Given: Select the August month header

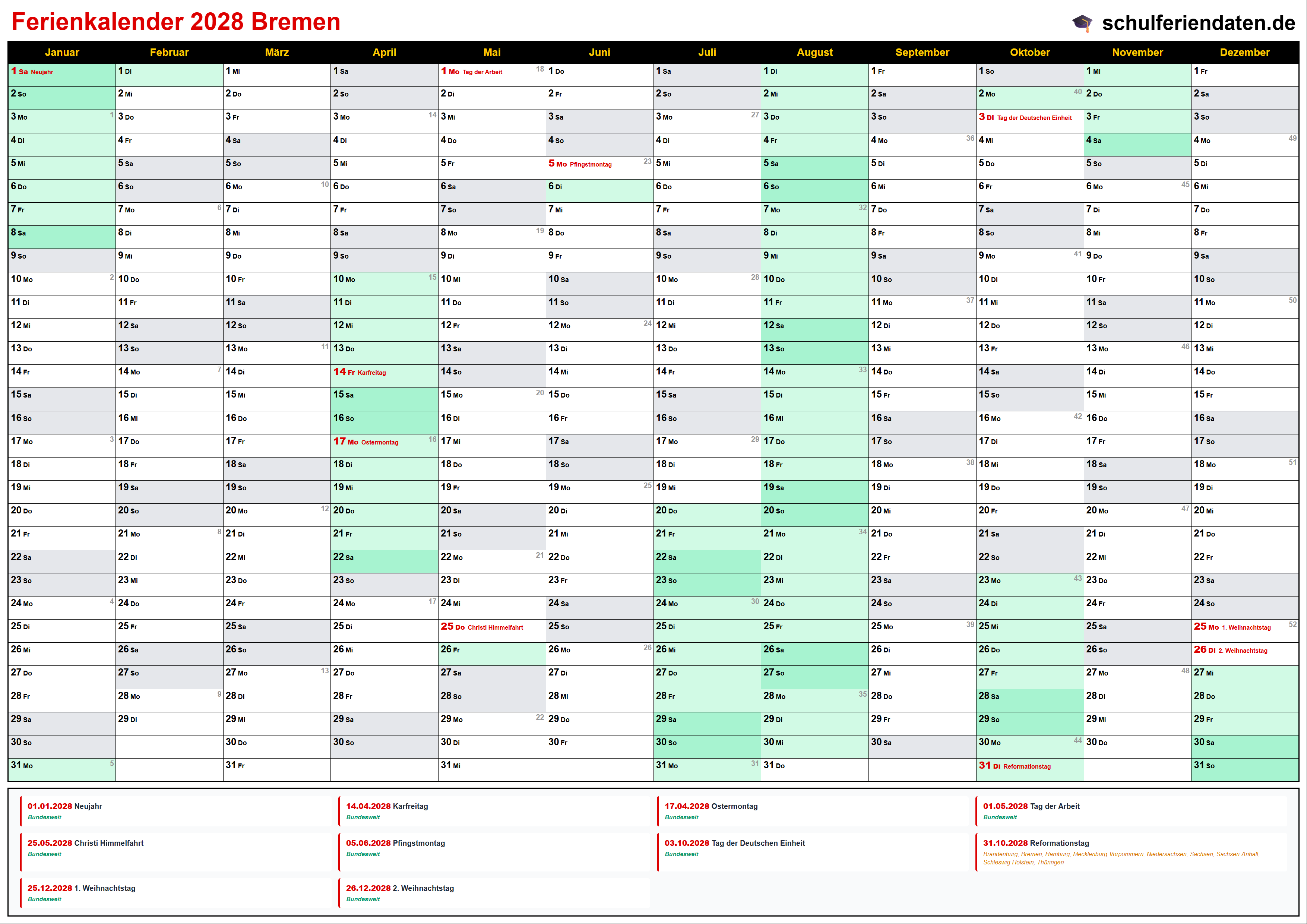Looking at the screenshot, I should pos(814,53).
